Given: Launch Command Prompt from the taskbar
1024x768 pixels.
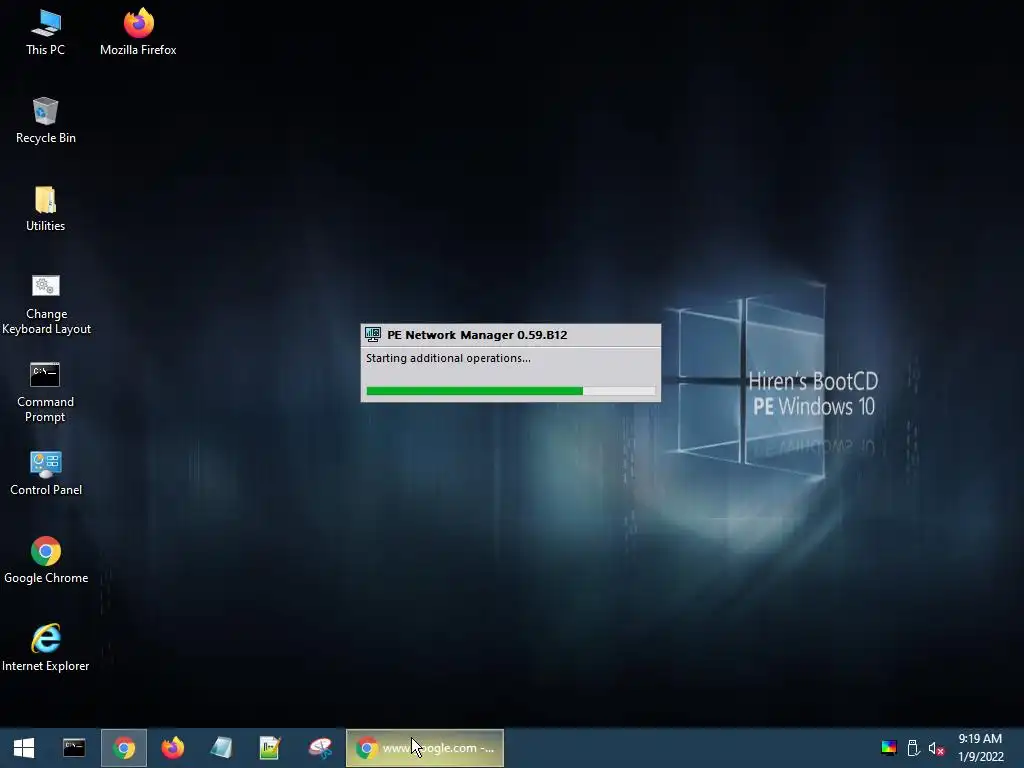Looking at the screenshot, I should (74, 748).
